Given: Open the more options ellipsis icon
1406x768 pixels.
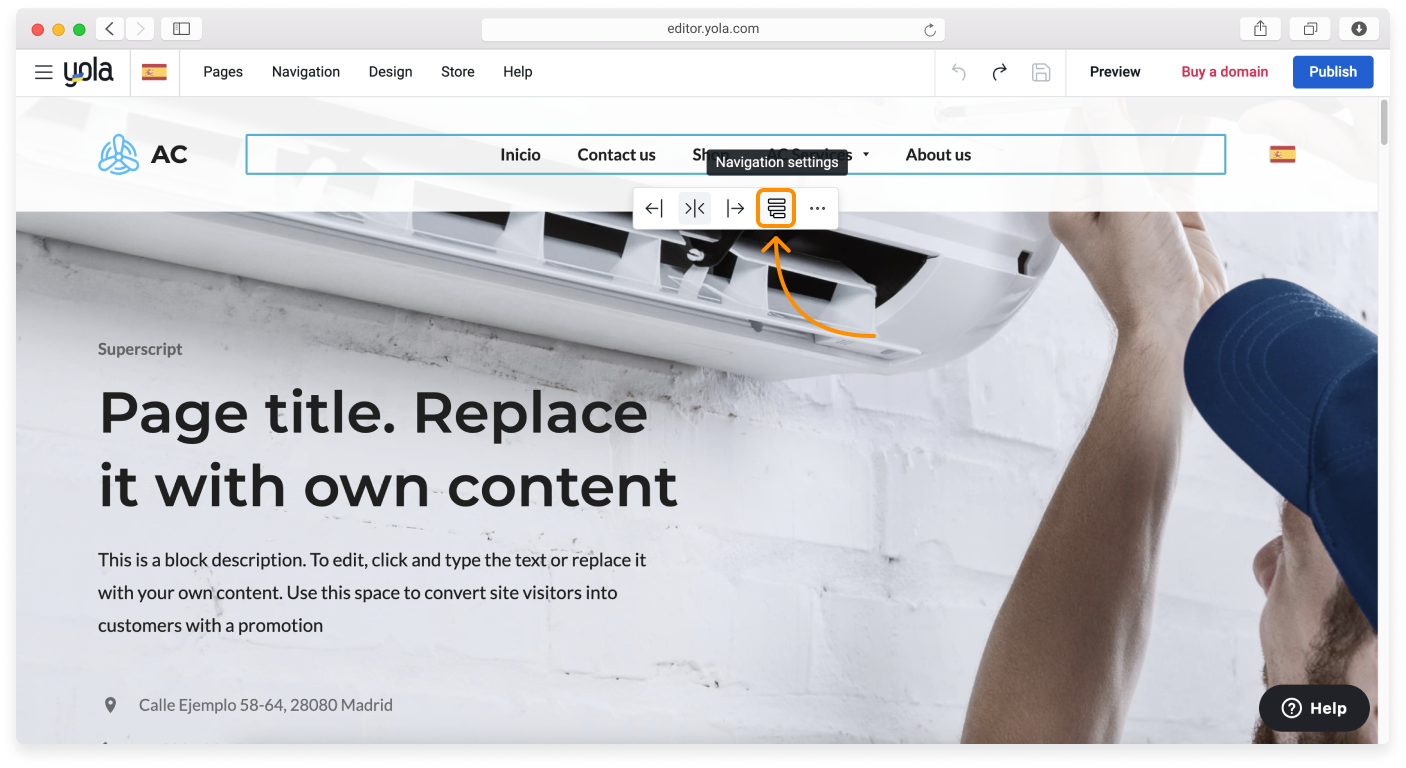Looking at the screenshot, I should (817, 208).
